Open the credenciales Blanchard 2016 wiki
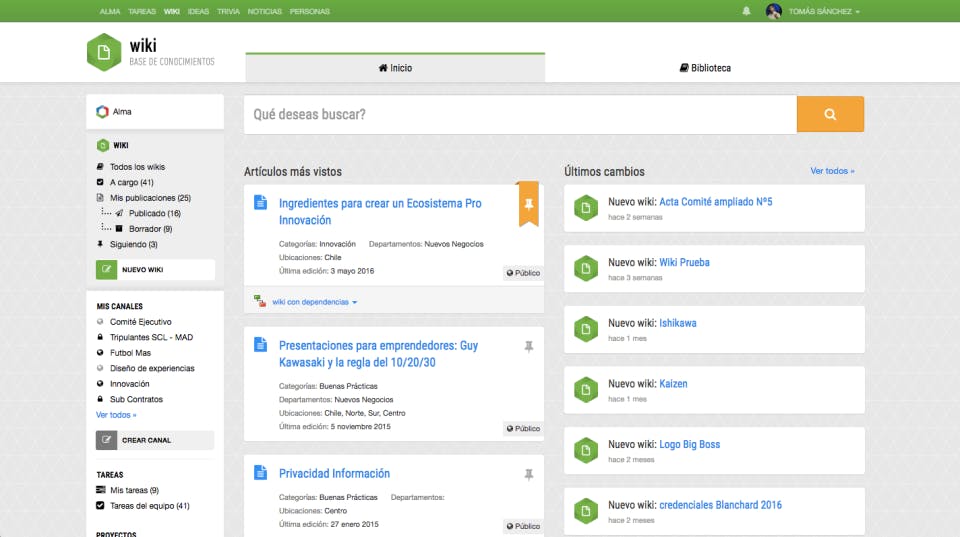960x537 pixels. 720,505
